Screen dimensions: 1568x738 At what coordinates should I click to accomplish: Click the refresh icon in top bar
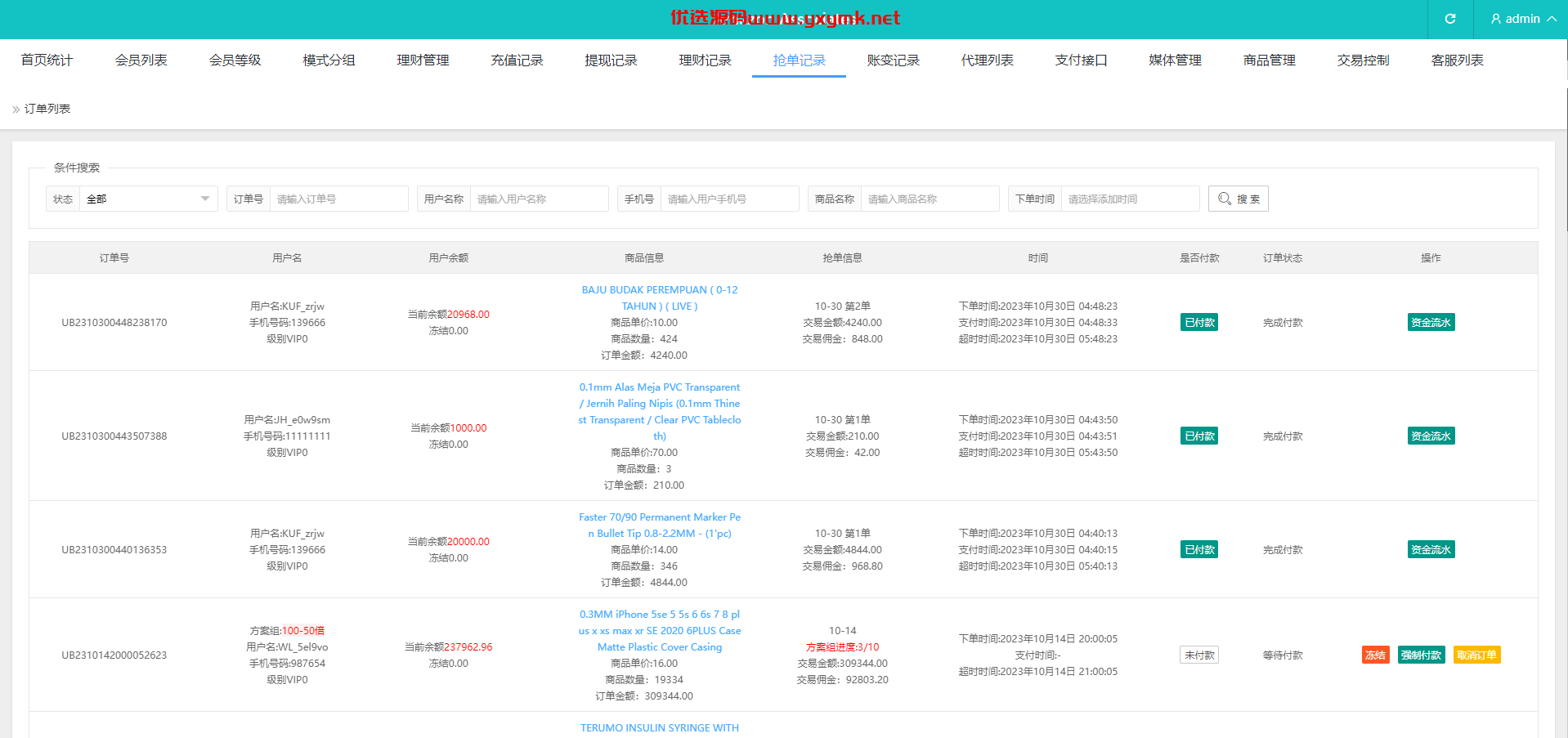click(x=1450, y=19)
